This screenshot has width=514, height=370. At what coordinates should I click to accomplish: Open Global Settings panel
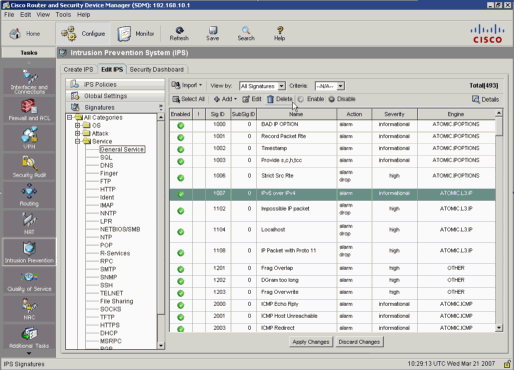115,96
